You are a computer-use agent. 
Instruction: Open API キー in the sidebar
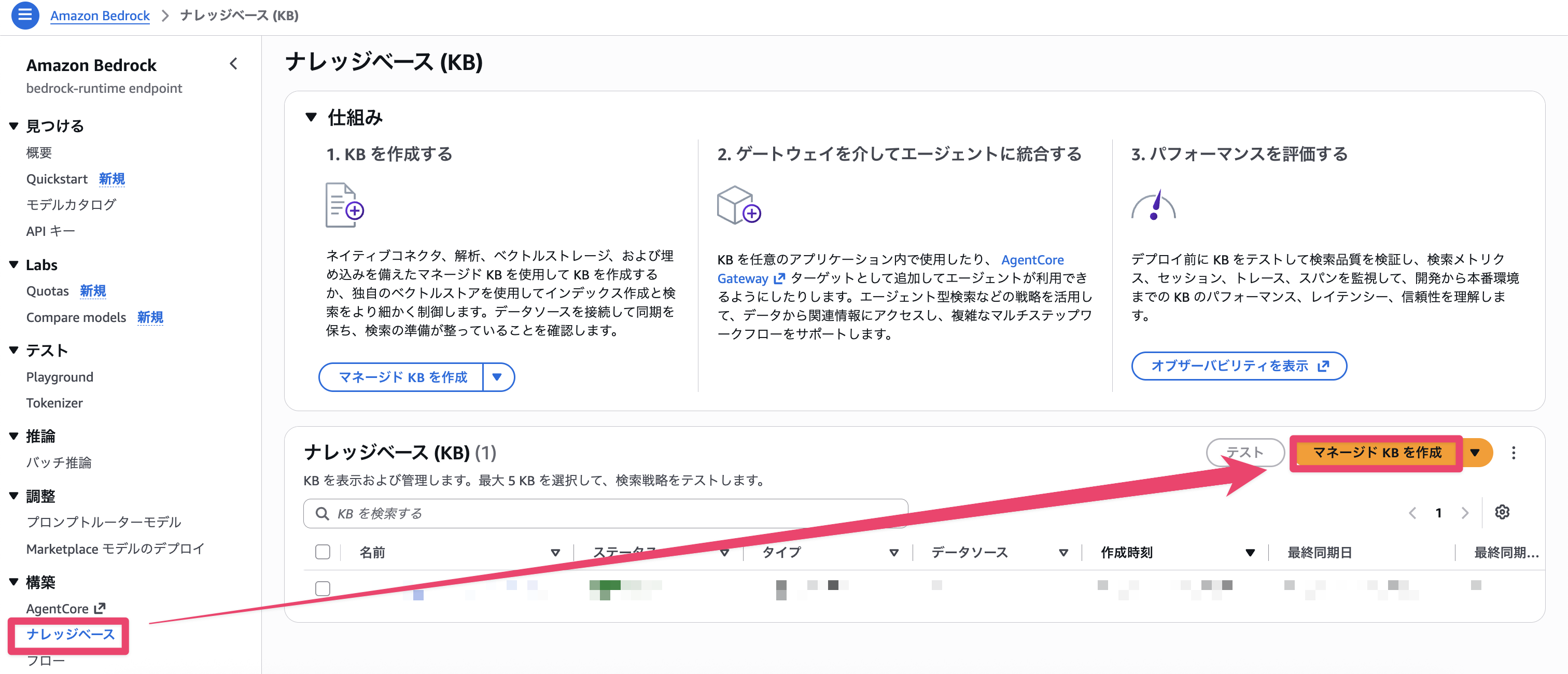[x=50, y=231]
